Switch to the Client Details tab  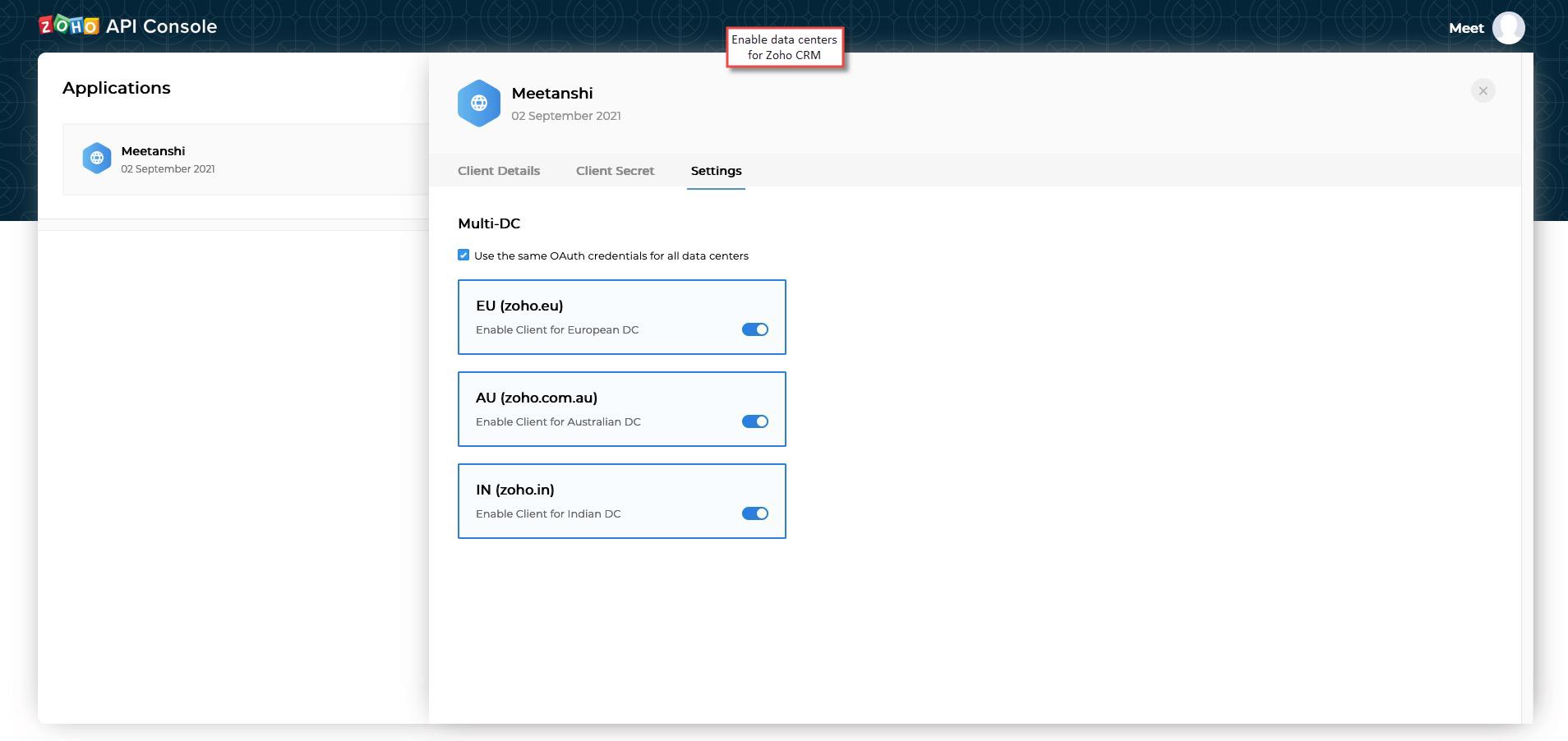499,171
